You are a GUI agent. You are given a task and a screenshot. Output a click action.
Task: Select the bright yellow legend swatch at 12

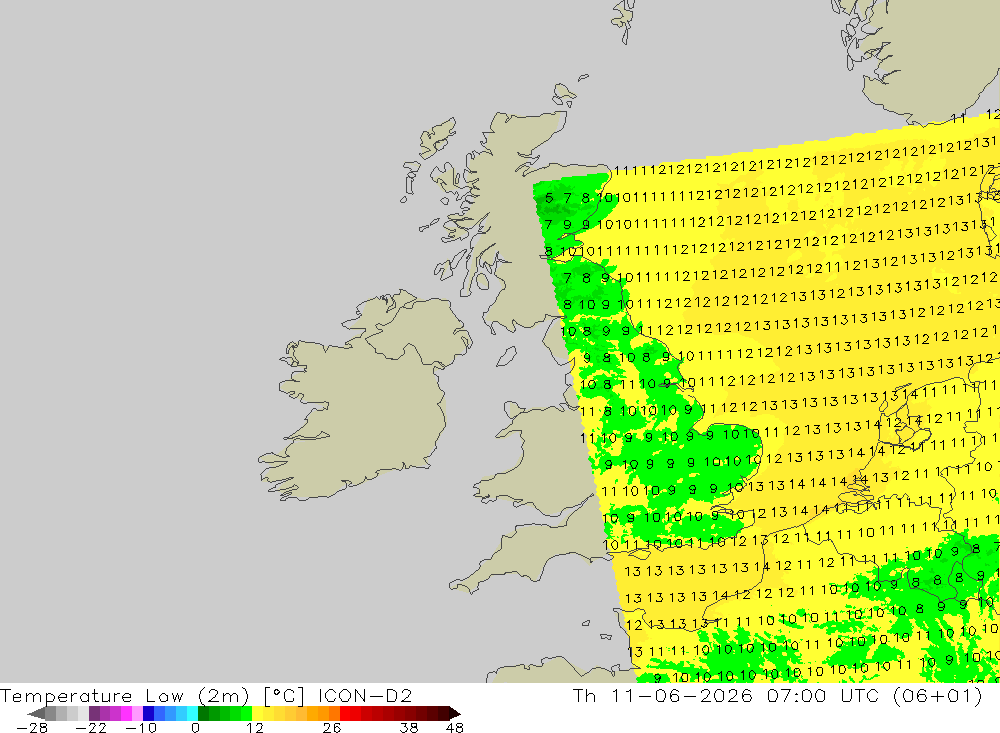coord(258,714)
